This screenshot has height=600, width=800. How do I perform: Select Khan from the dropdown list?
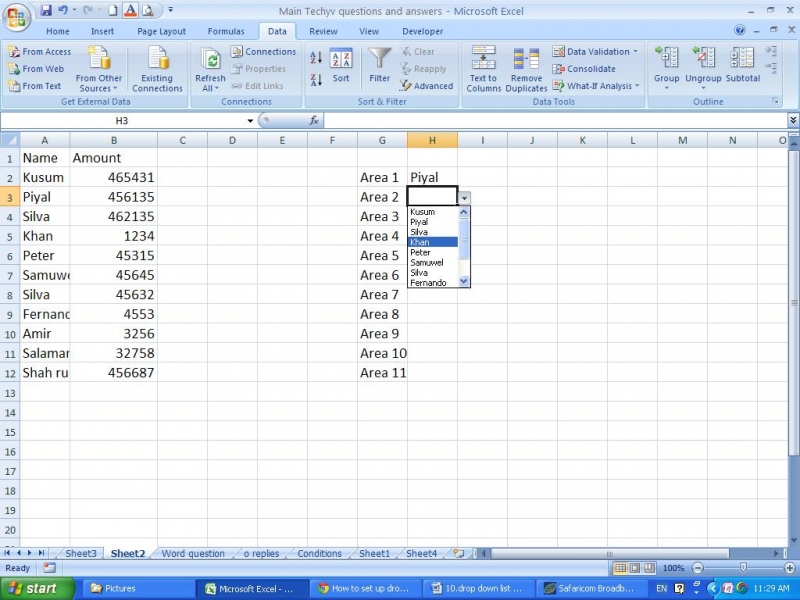[x=432, y=242]
